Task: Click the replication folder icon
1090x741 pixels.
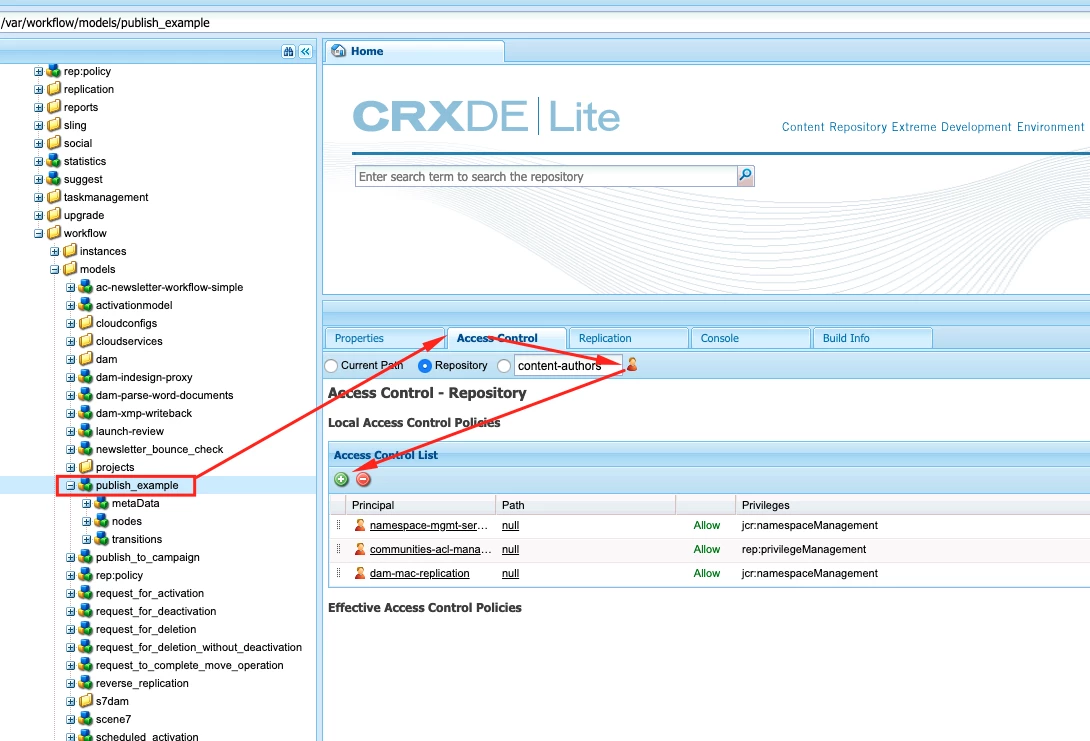Action: pyautogui.click(x=54, y=89)
